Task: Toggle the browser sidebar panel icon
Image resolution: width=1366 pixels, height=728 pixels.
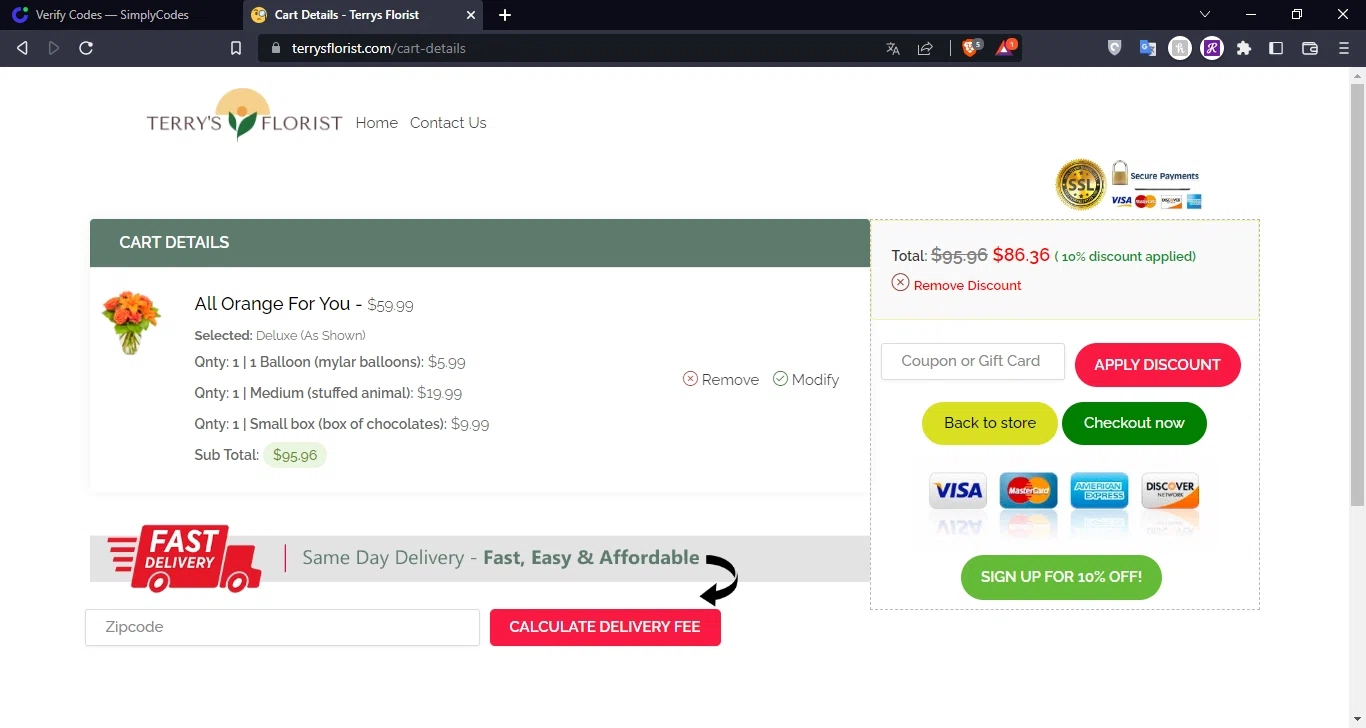Action: (x=1276, y=48)
